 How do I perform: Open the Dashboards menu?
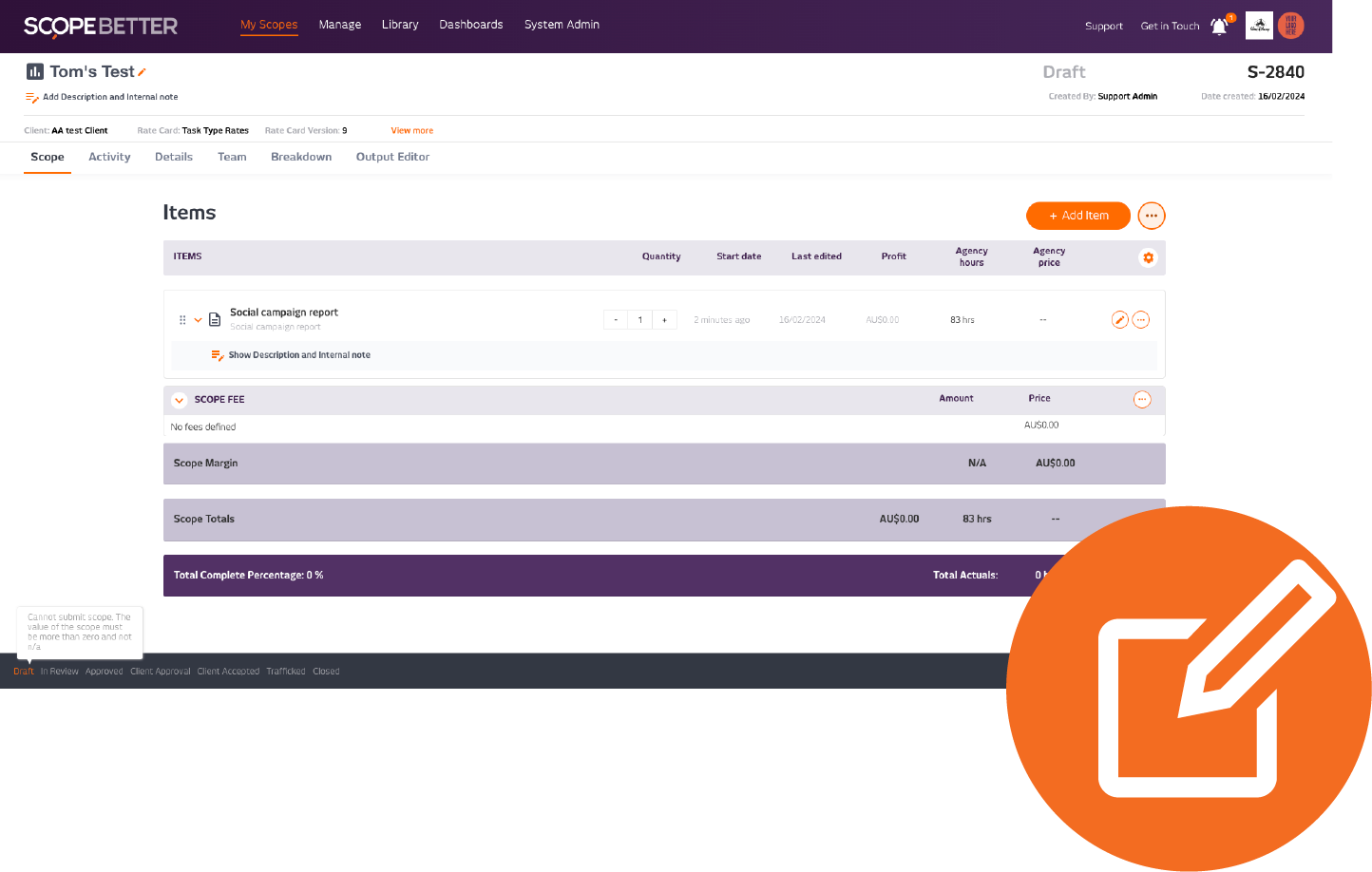470,25
